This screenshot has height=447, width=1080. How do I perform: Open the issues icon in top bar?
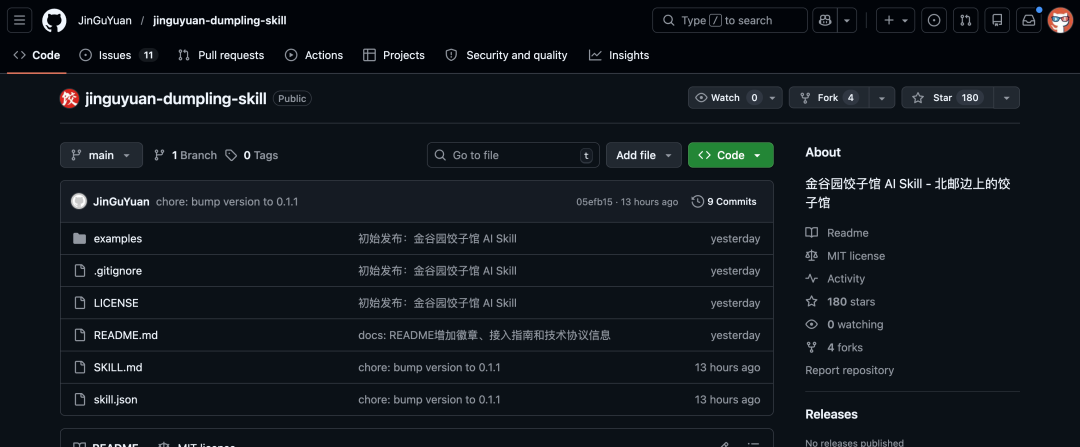pos(934,20)
